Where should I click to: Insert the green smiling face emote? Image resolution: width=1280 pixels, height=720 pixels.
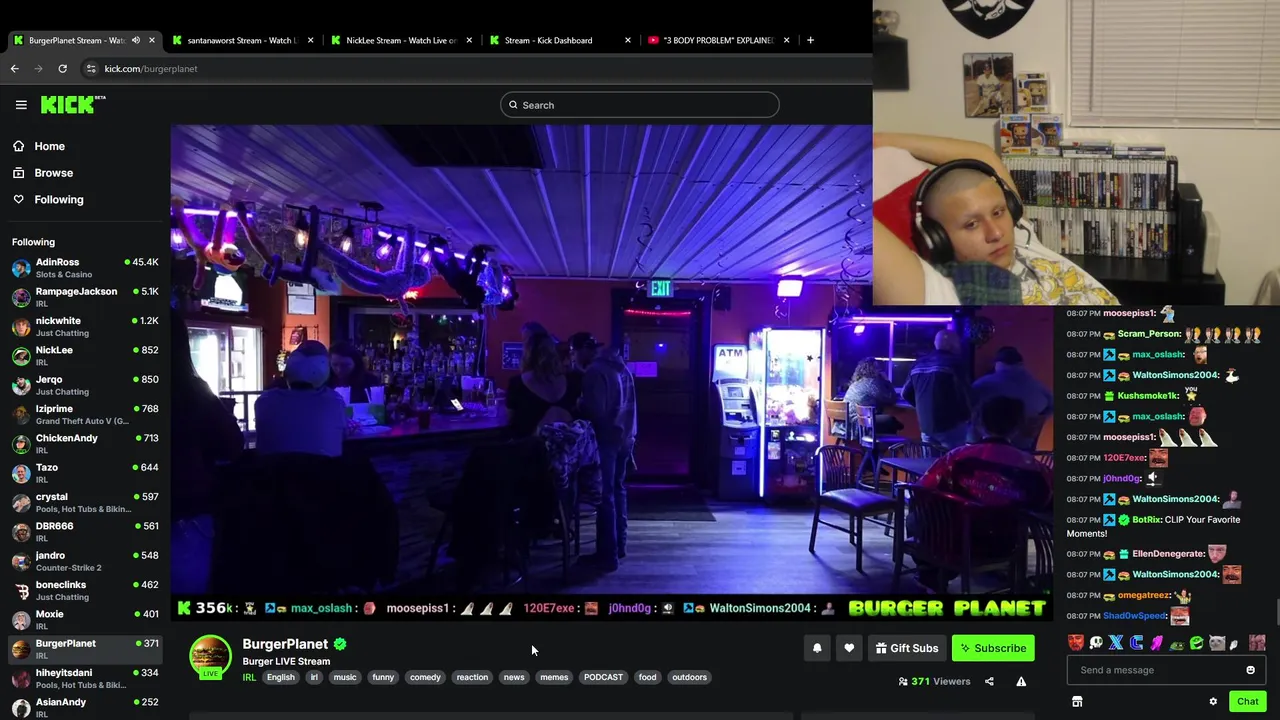1197,642
